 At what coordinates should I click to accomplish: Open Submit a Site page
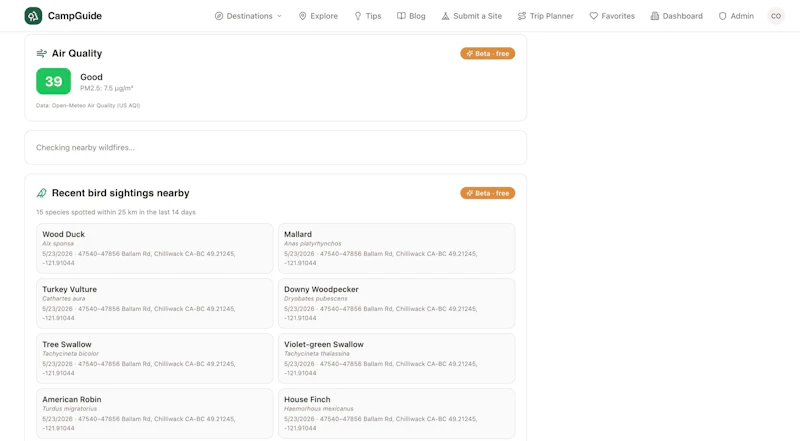point(471,16)
